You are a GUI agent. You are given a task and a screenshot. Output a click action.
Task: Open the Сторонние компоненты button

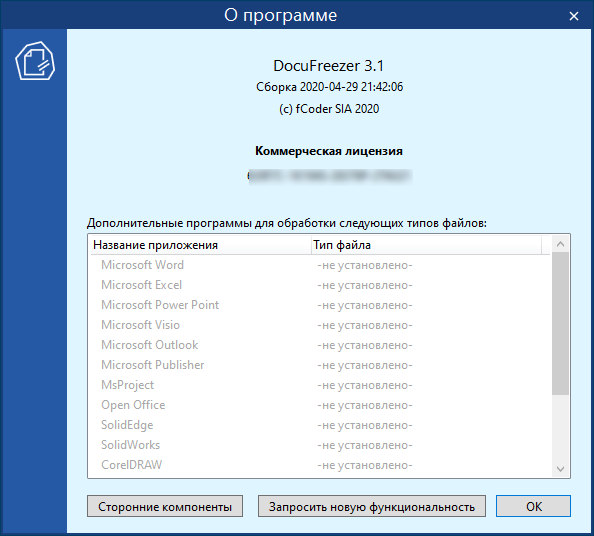(165, 506)
